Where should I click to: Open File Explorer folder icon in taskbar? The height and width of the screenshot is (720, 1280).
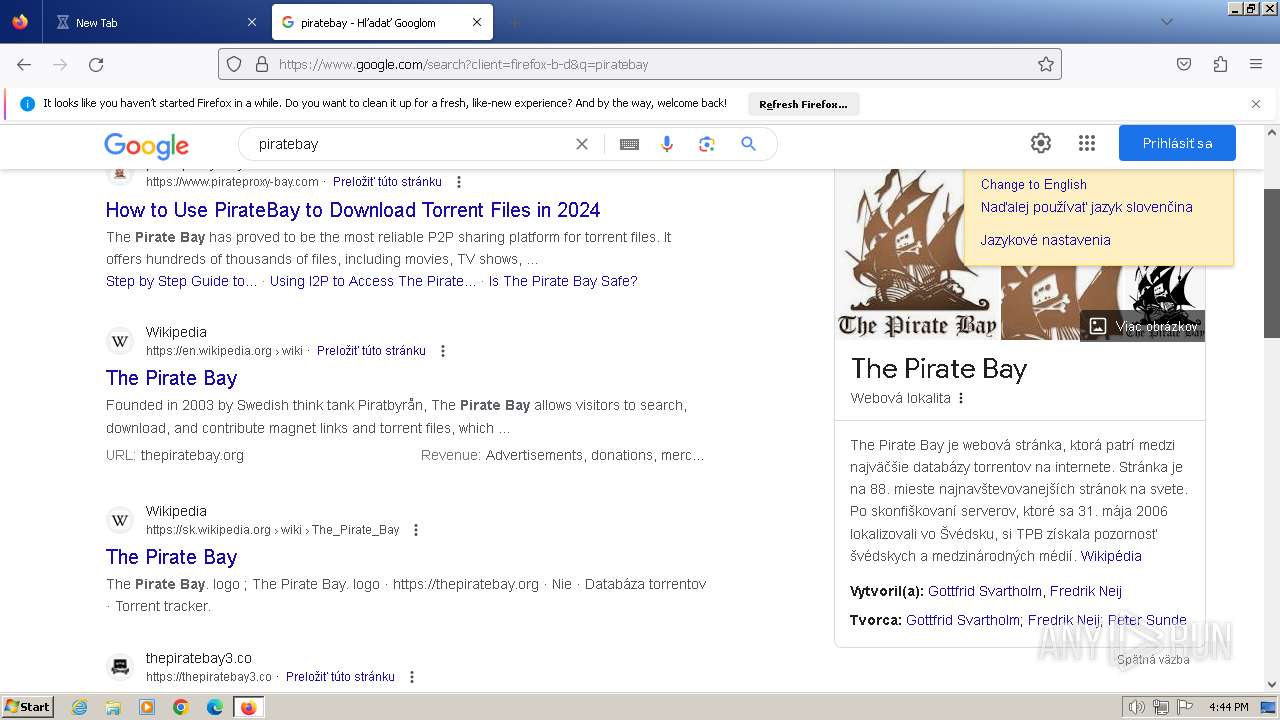(113, 707)
